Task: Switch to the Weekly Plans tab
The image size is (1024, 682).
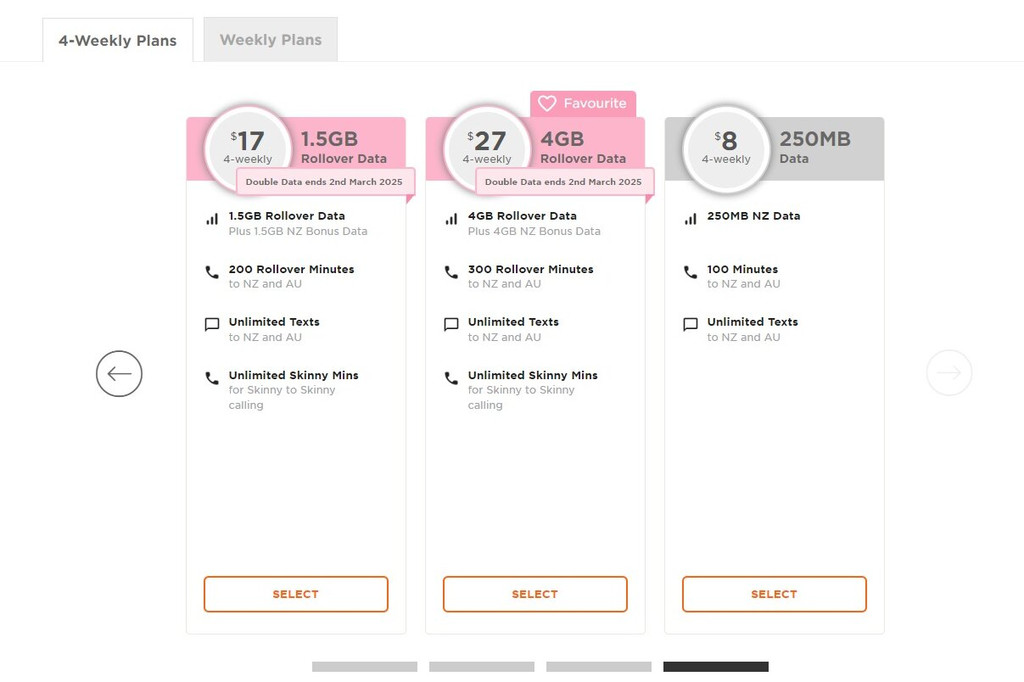Action: pos(270,40)
